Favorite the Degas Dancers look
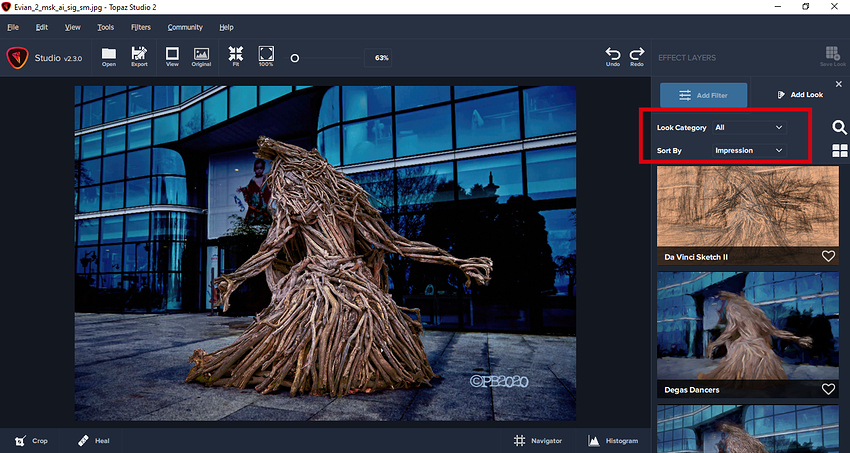The image size is (850, 453). (x=828, y=389)
